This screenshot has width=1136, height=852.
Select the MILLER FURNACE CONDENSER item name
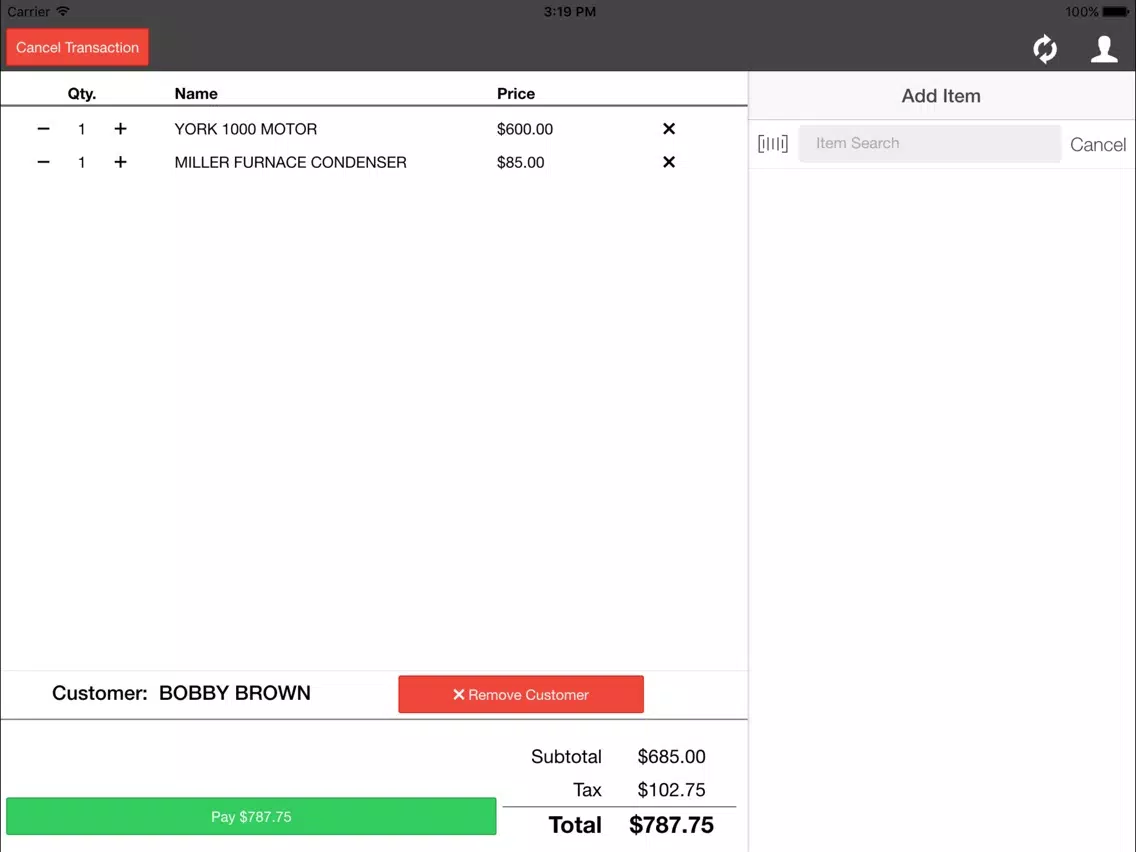point(291,162)
